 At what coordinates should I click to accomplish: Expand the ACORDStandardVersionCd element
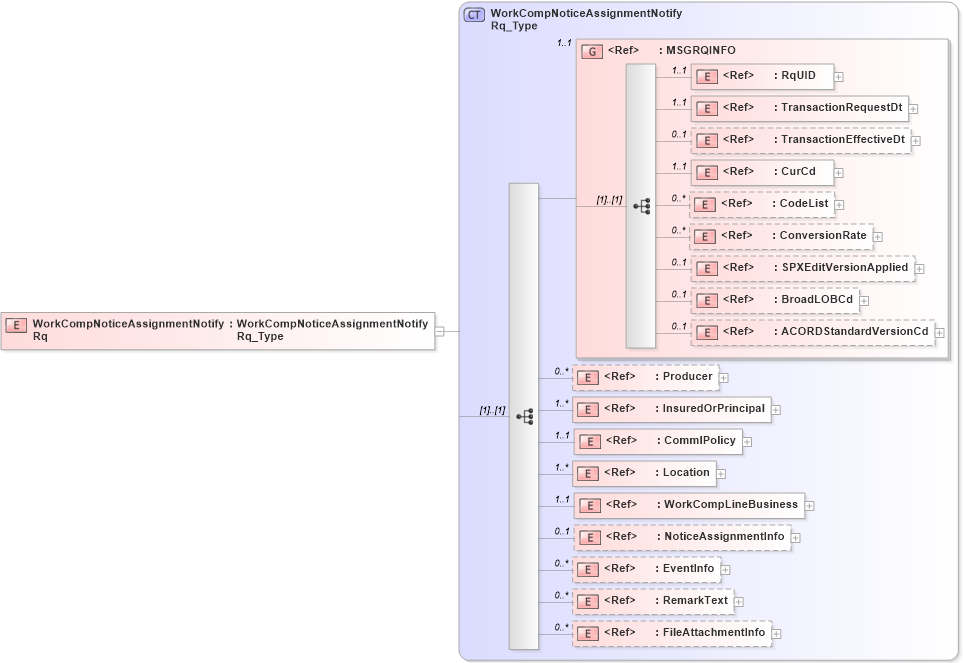pyautogui.click(x=941, y=331)
